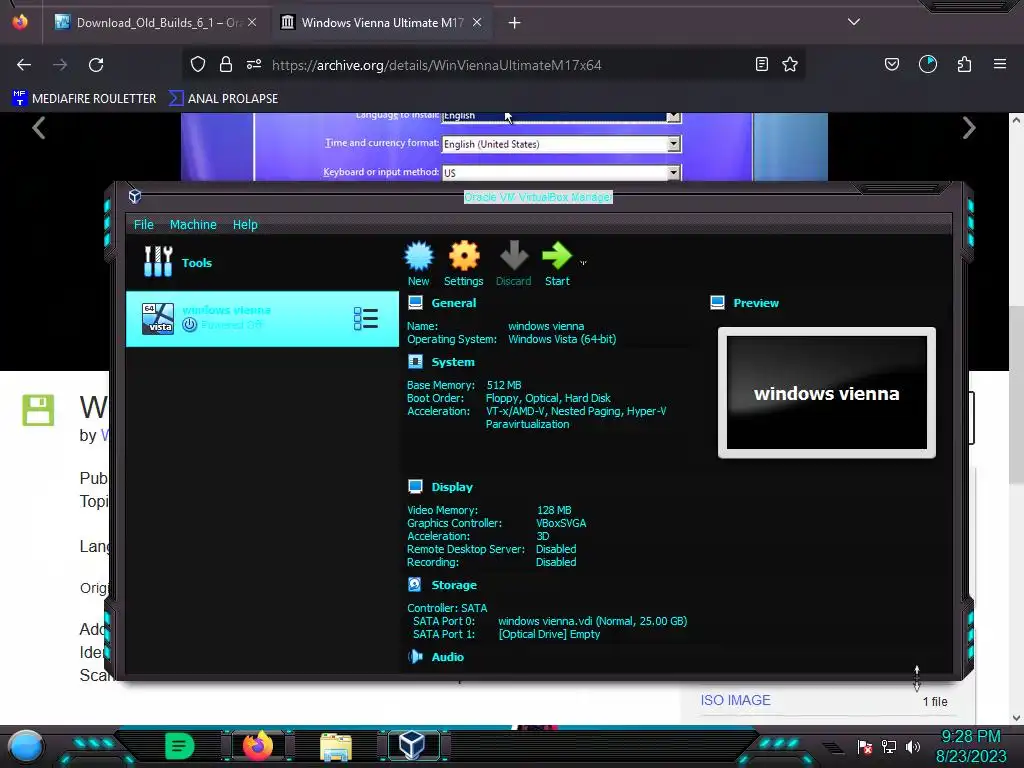
Task: Open Firefox extensions puzzle icon
Action: tap(964, 65)
